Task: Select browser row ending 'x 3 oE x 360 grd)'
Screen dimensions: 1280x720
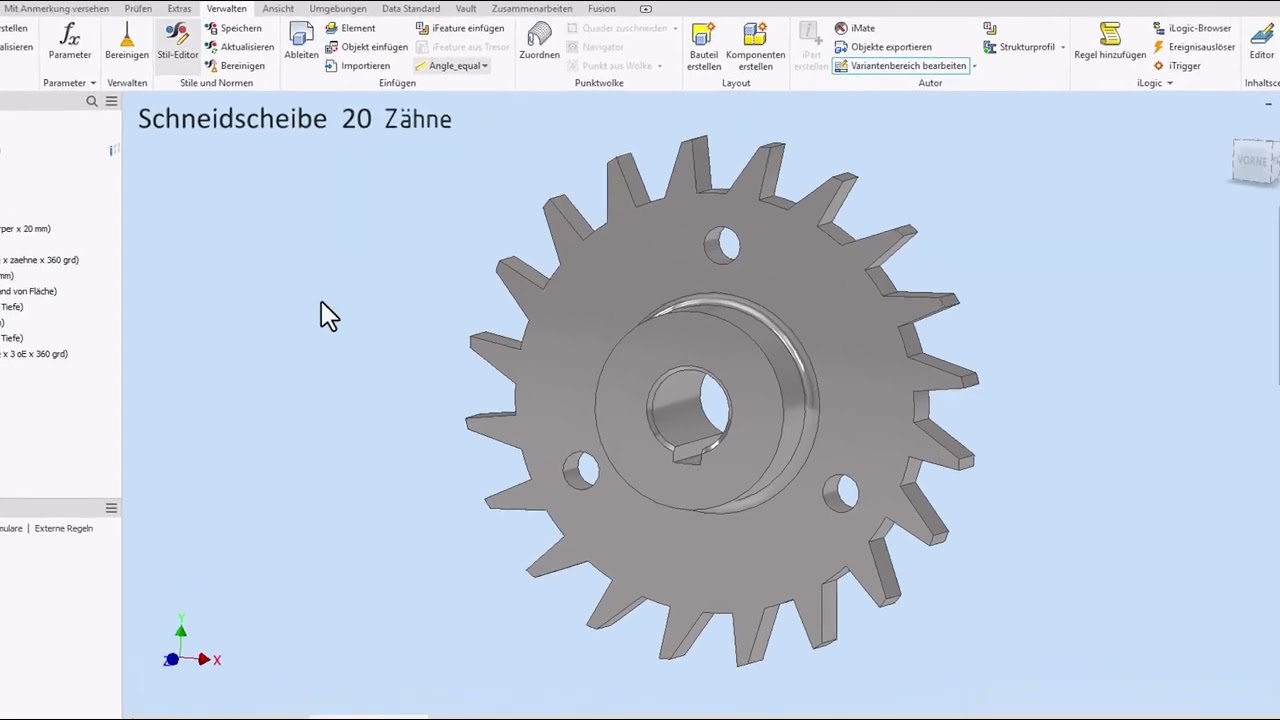Action: click(34, 354)
